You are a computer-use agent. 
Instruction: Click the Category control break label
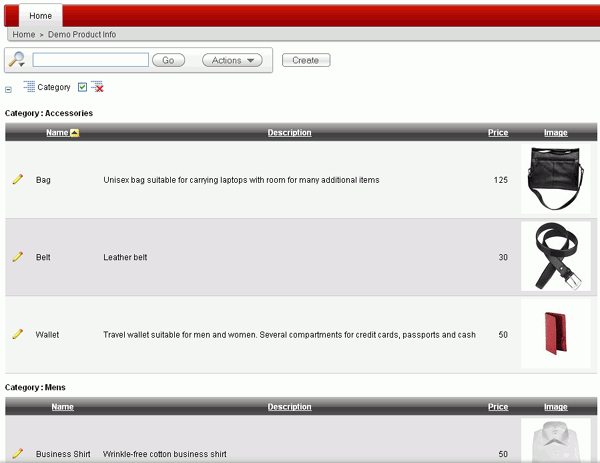click(x=54, y=87)
